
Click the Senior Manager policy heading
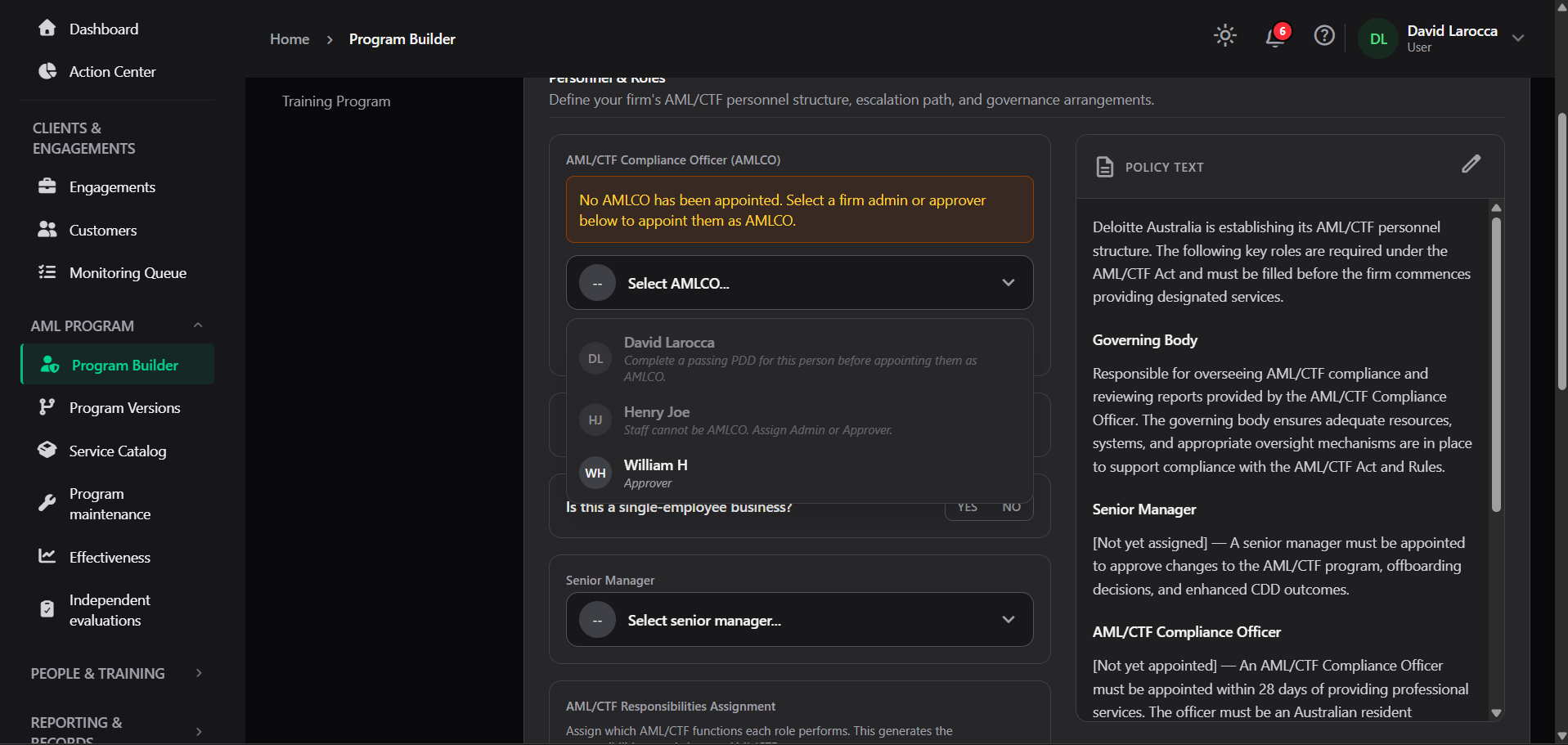[x=1143, y=509]
